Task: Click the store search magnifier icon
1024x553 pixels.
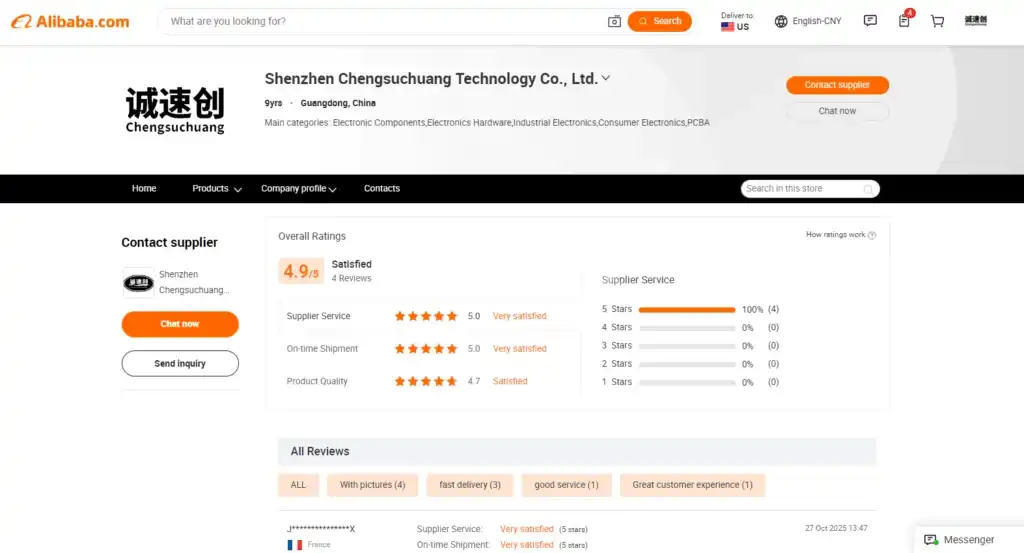Action: coord(868,189)
